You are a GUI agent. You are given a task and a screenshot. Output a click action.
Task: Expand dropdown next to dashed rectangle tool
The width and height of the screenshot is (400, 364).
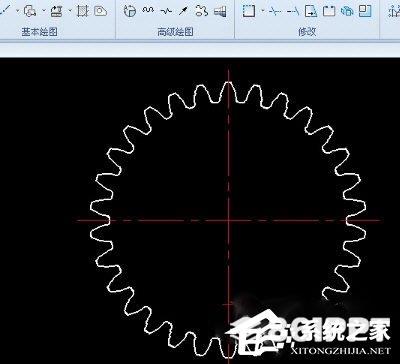click(x=262, y=10)
